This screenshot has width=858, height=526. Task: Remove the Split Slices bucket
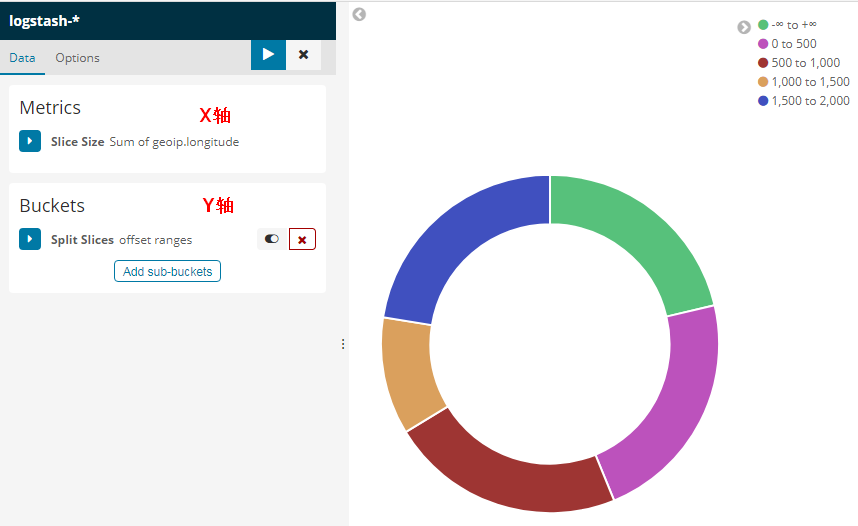(302, 239)
